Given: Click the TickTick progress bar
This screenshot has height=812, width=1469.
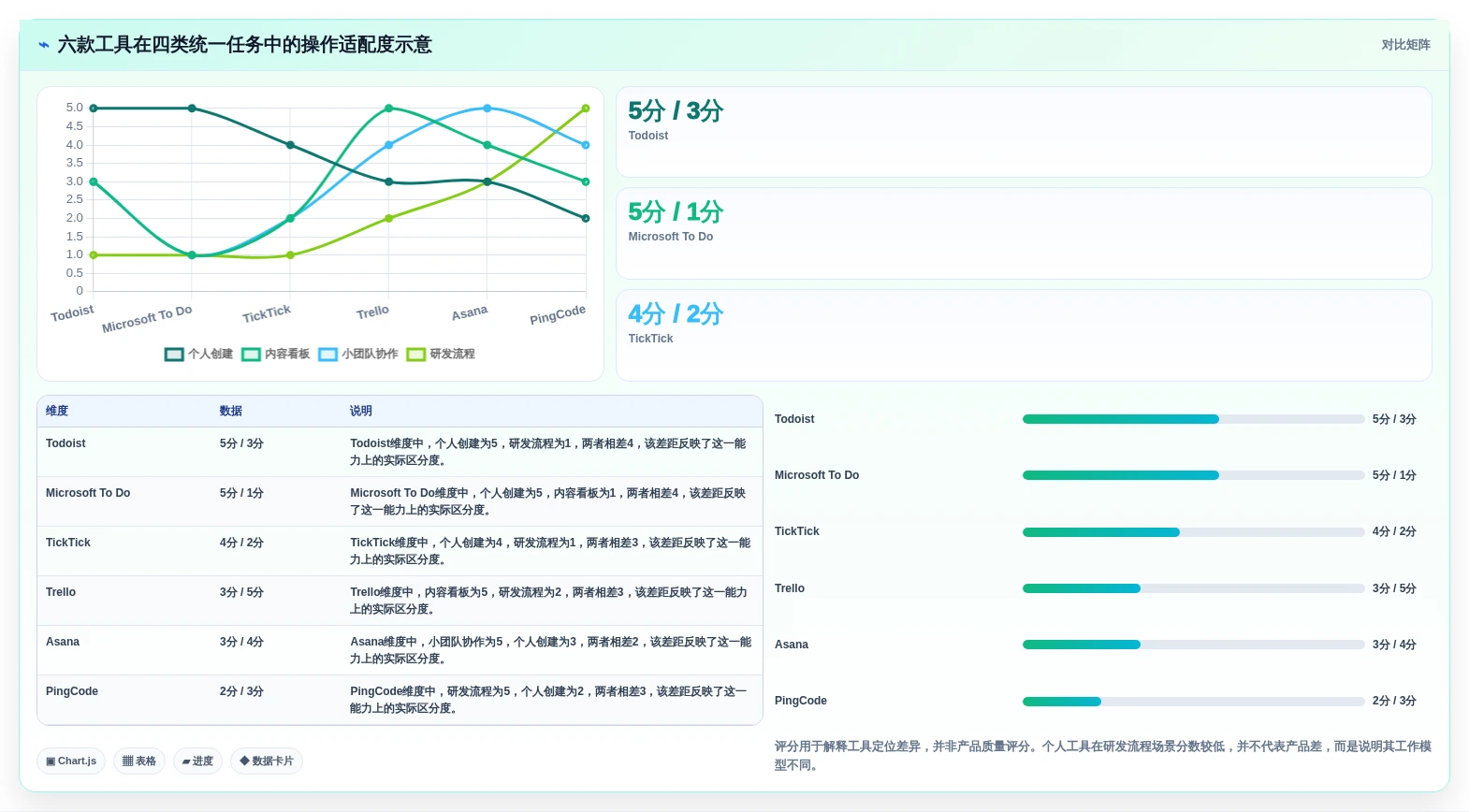Looking at the screenshot, I should [x=1193, y=532].
